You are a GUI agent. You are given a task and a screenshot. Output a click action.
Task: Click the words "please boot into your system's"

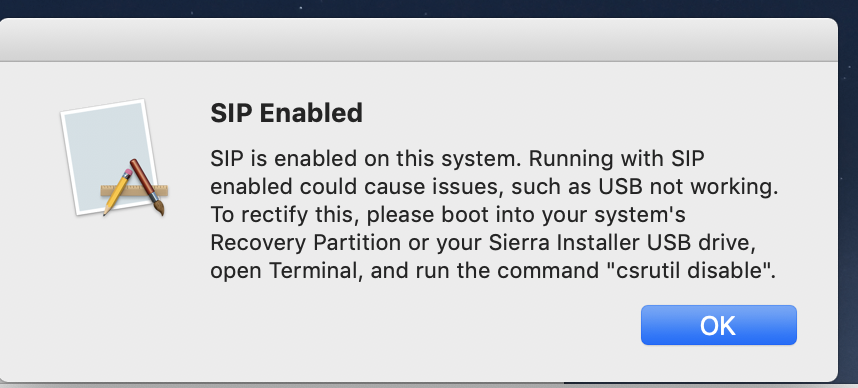[526, 216]
